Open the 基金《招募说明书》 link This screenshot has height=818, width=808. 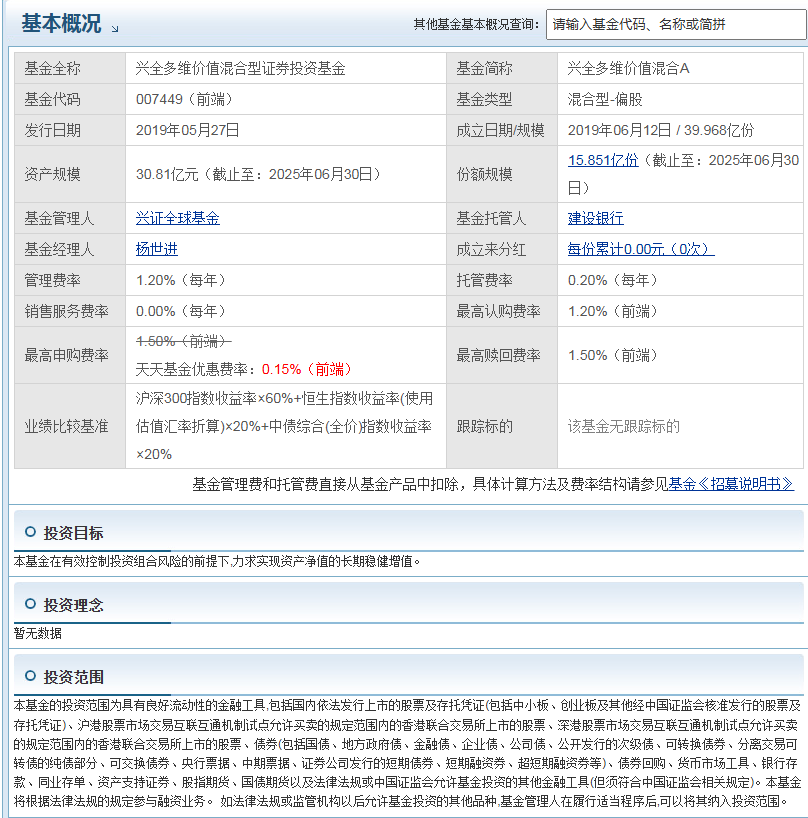[731, 484]
